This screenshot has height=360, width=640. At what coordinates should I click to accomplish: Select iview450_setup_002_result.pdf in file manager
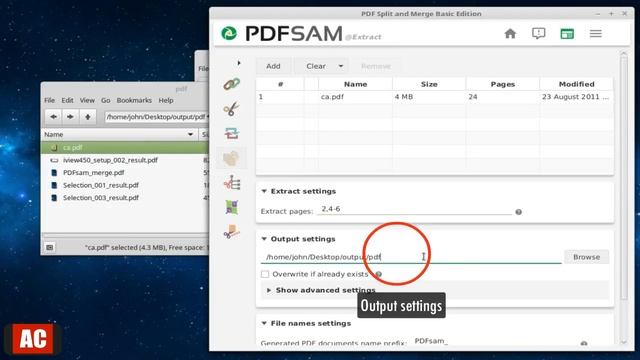tap(124, 160)
